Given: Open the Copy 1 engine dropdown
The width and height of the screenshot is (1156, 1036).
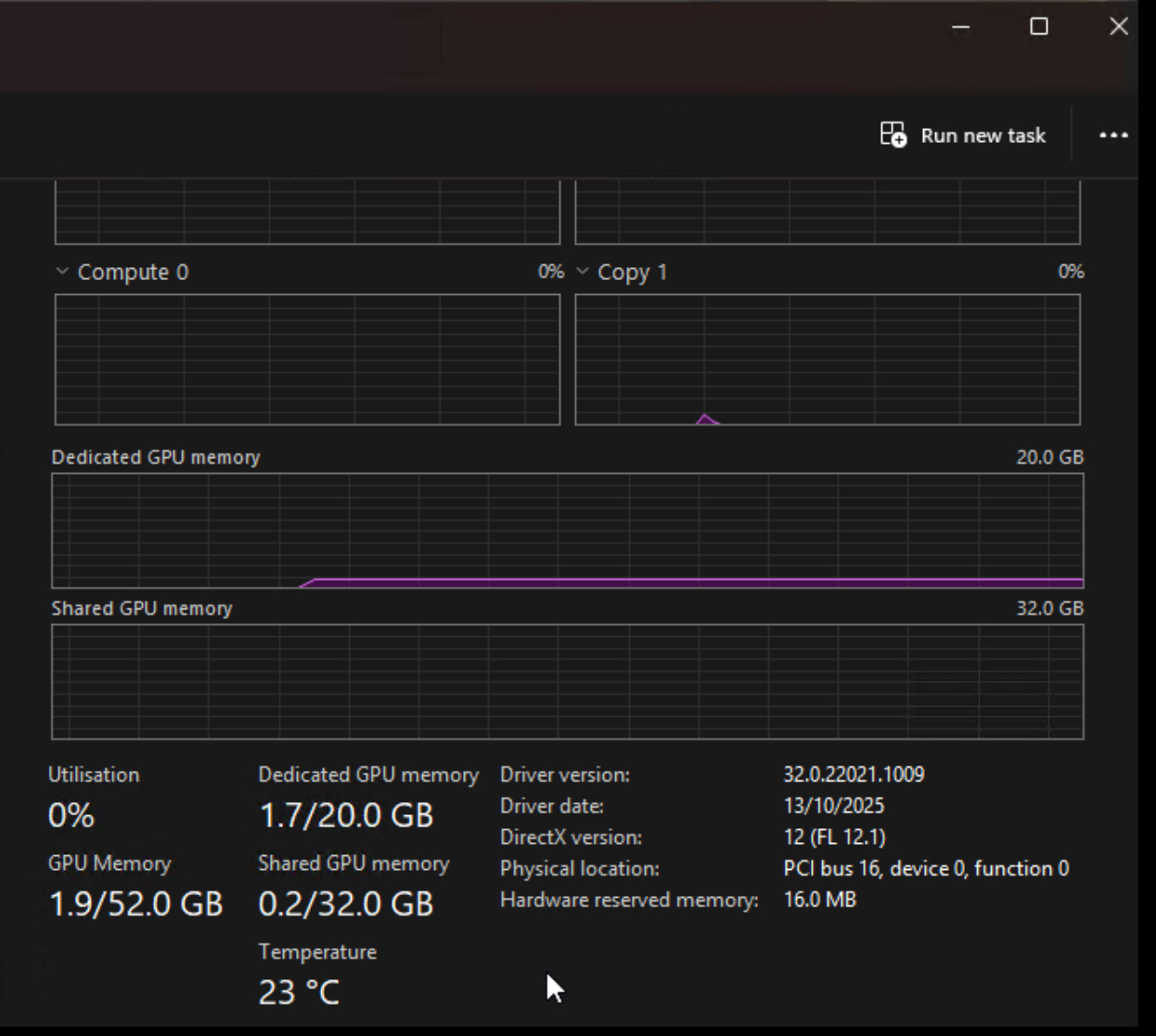Looking at the screenshot, I should point(583,272).
